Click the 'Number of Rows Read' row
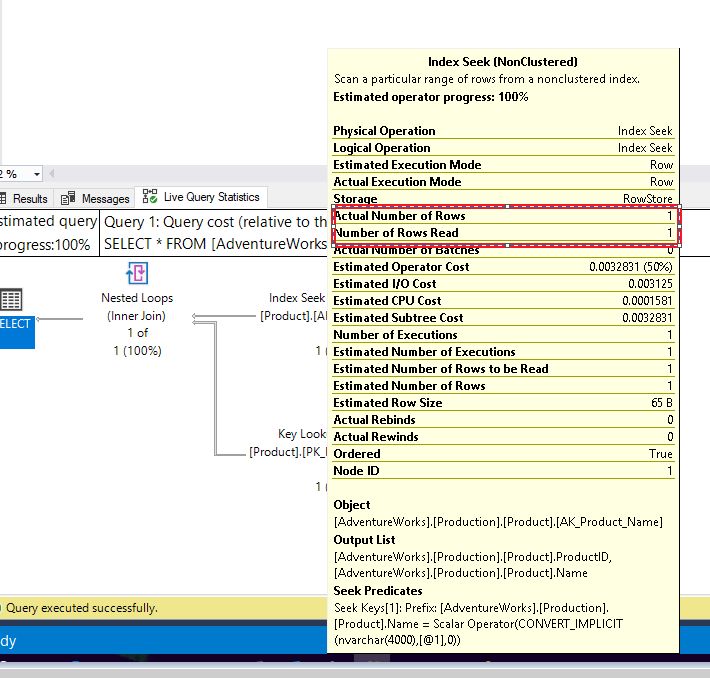 tap(503, 233)
